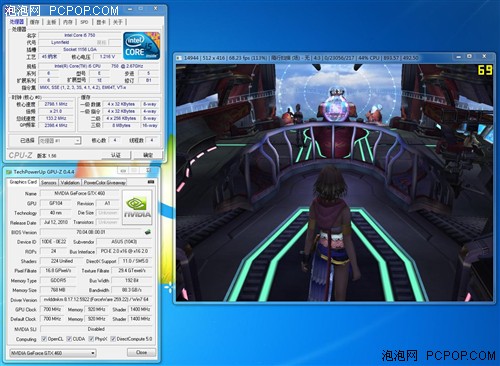Click the 88.3 GB/s Bandwidth value
500x366 pixels.
132,290
